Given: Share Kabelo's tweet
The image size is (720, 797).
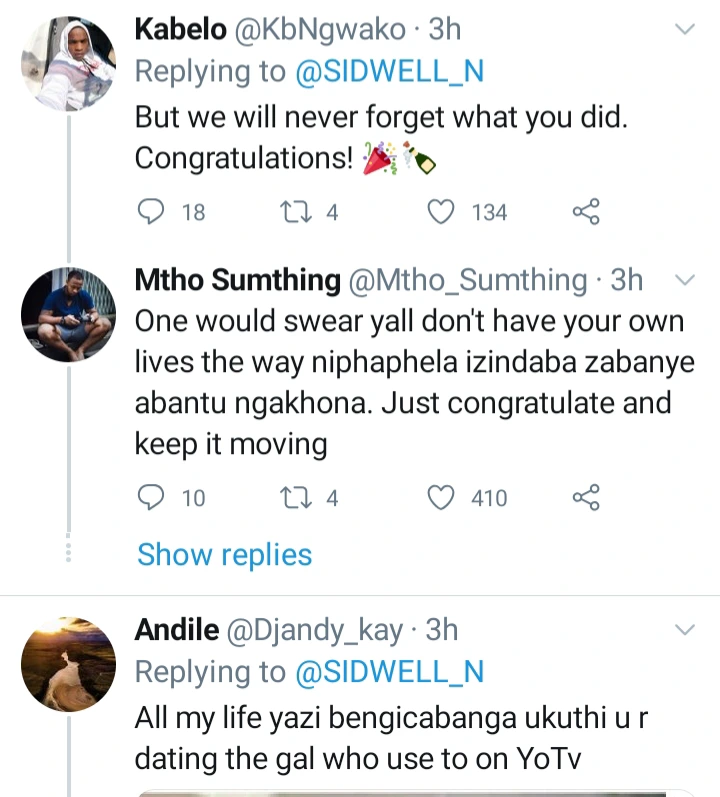Looking at the screenshot, I should coord(586,212).
